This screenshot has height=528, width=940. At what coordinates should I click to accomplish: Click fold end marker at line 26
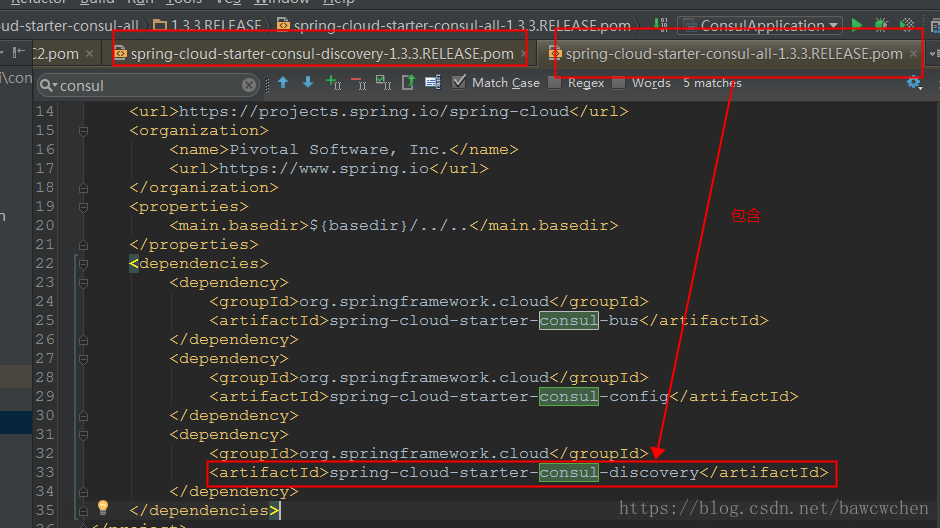pos(83,340)
